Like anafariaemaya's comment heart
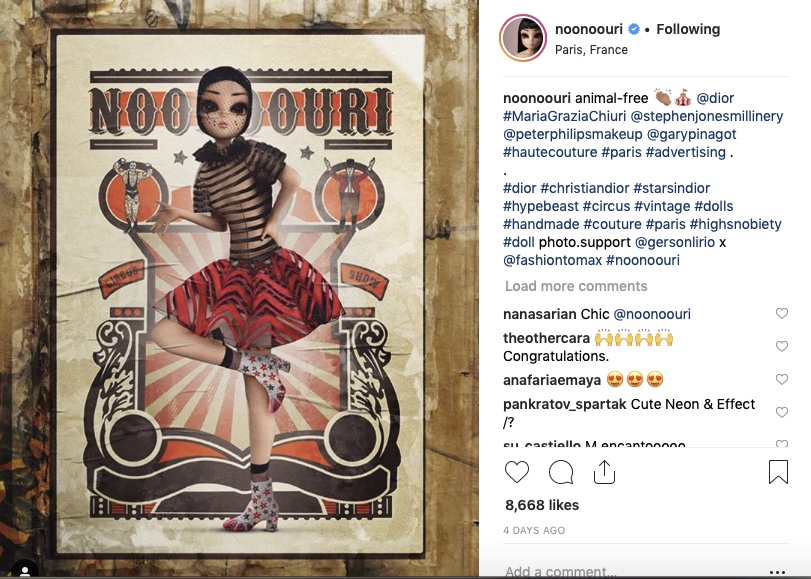This screenshot has width=811, height=579. point(782,379)
